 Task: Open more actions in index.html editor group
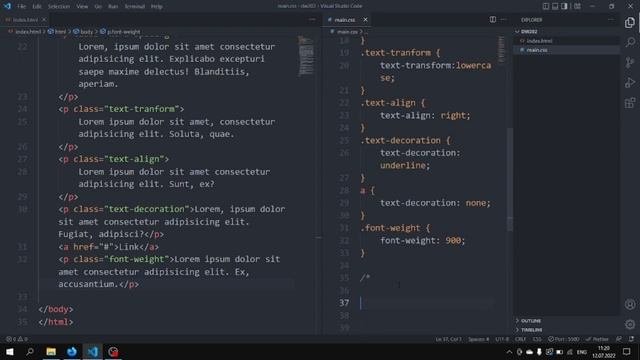pos(312,20)
